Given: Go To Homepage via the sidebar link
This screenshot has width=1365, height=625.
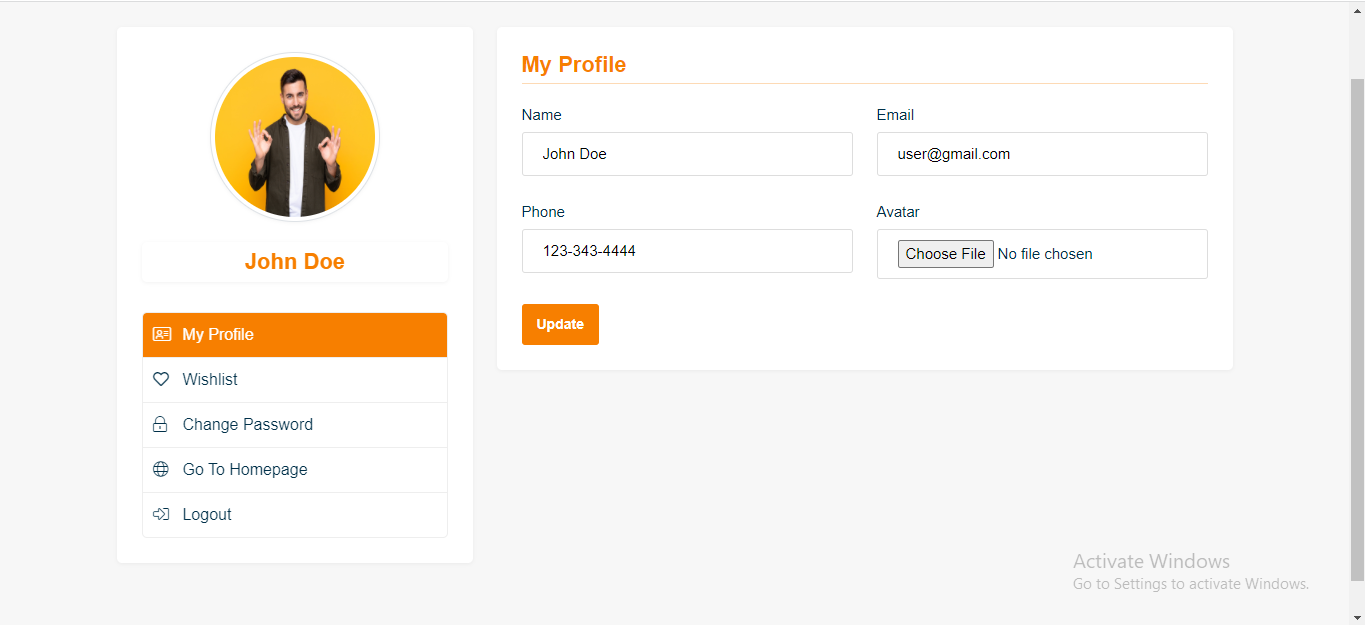Looking at the screenshot, I should 245,470.
